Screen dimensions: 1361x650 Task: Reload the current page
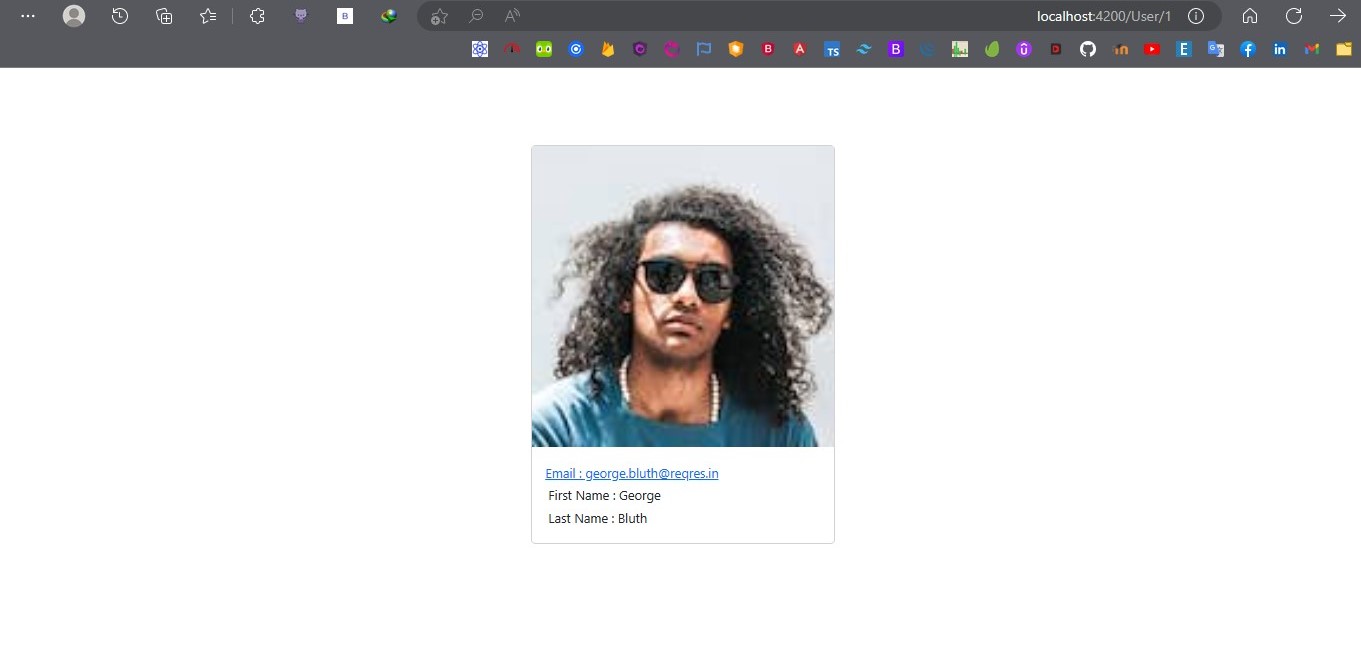[1293, 15]
